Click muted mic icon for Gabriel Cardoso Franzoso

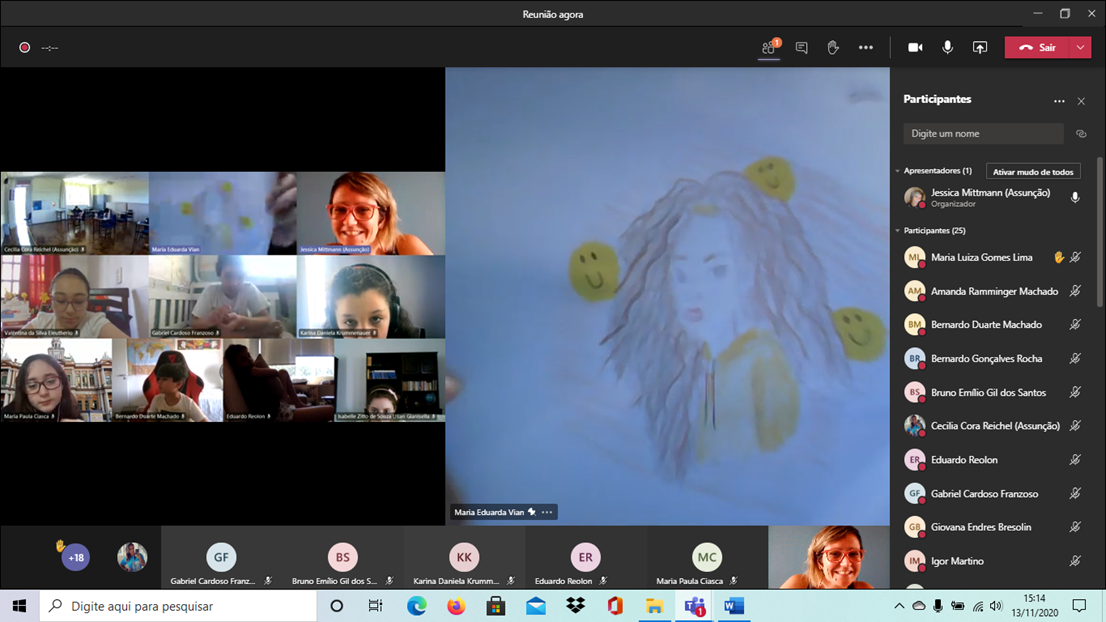1075,494
